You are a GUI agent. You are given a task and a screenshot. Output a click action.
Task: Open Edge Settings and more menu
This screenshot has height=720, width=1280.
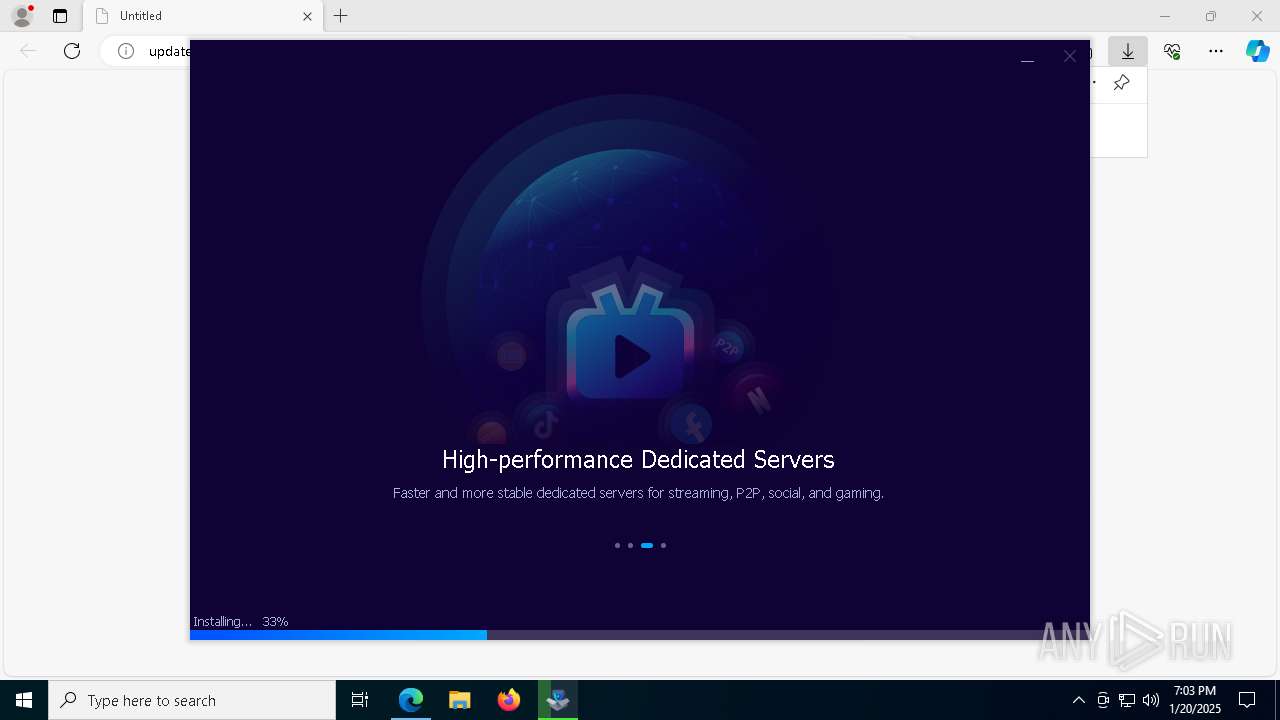(x=1216, y=51)
